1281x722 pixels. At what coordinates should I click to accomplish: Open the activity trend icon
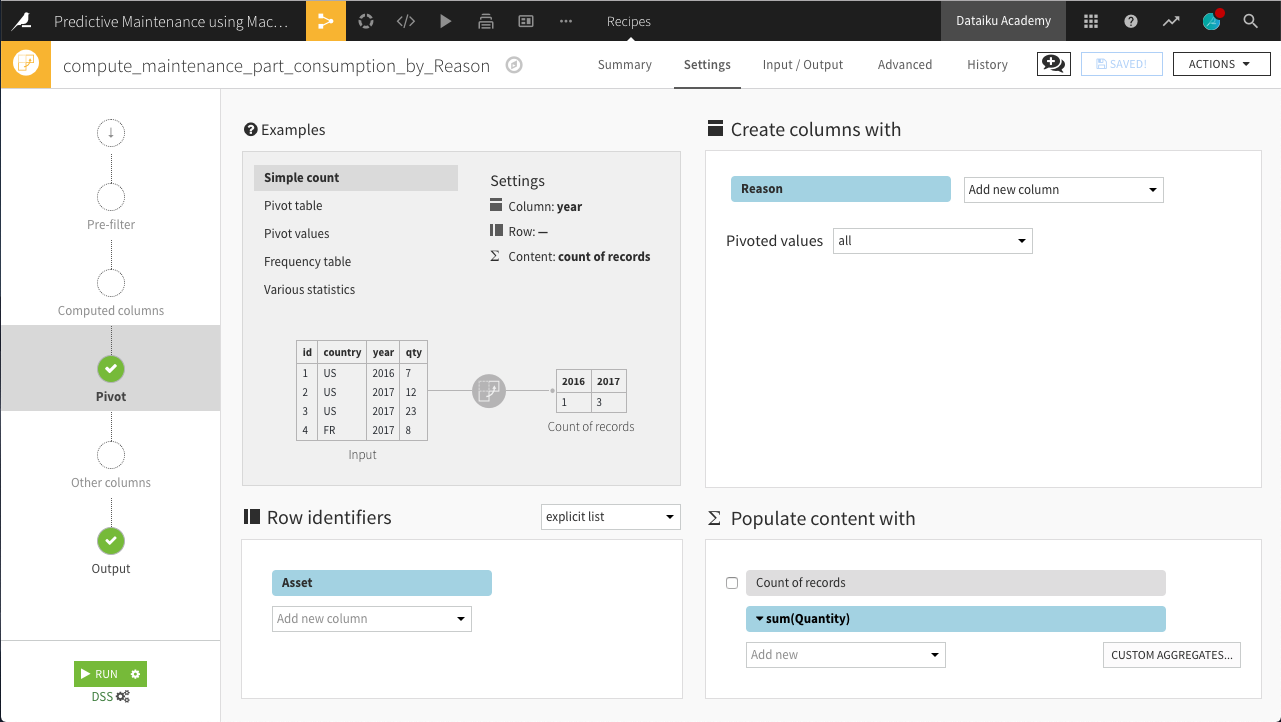click(1170, 21)
